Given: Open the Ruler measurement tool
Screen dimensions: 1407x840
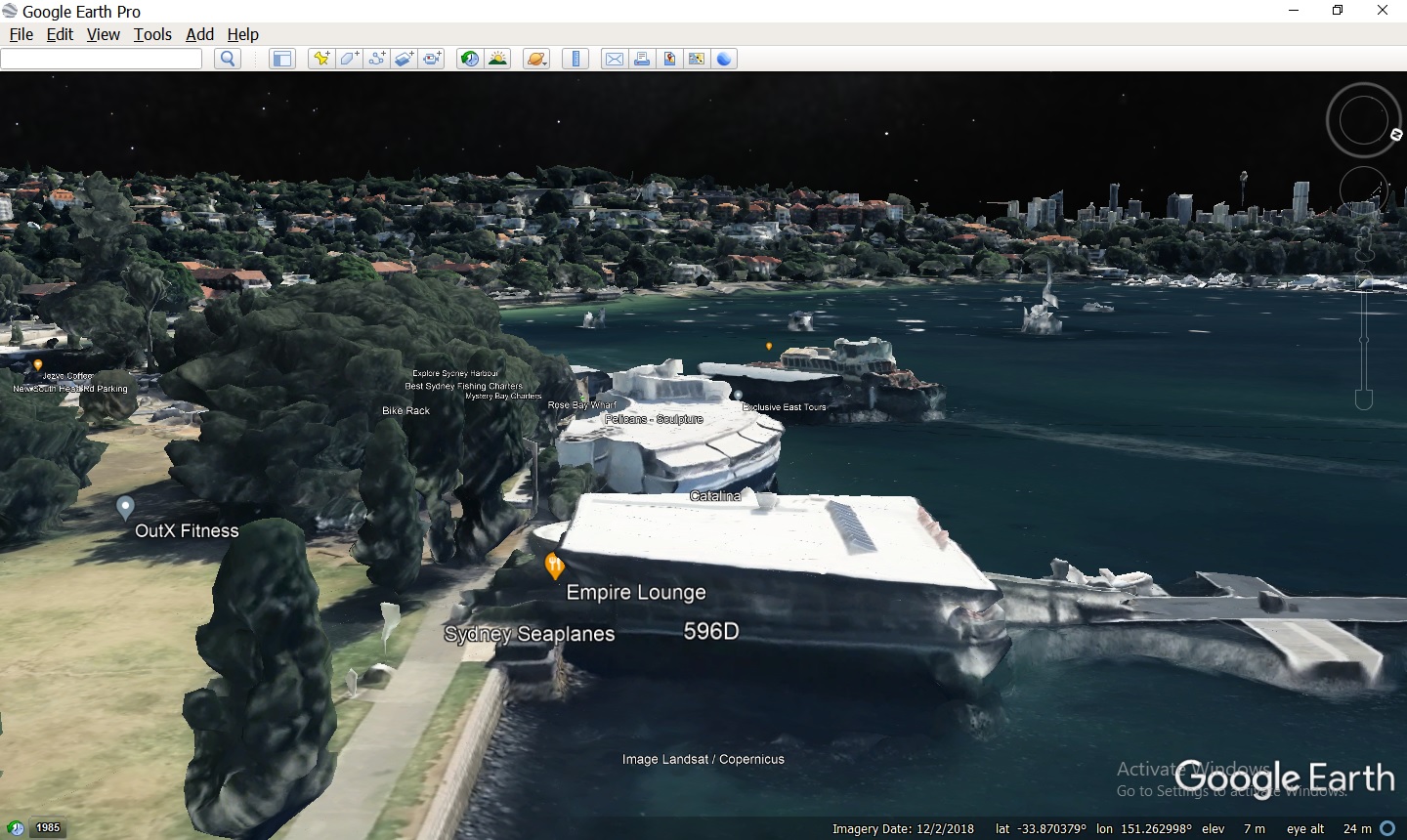Looking at the screenshot, I should click(x=576, y=59).
